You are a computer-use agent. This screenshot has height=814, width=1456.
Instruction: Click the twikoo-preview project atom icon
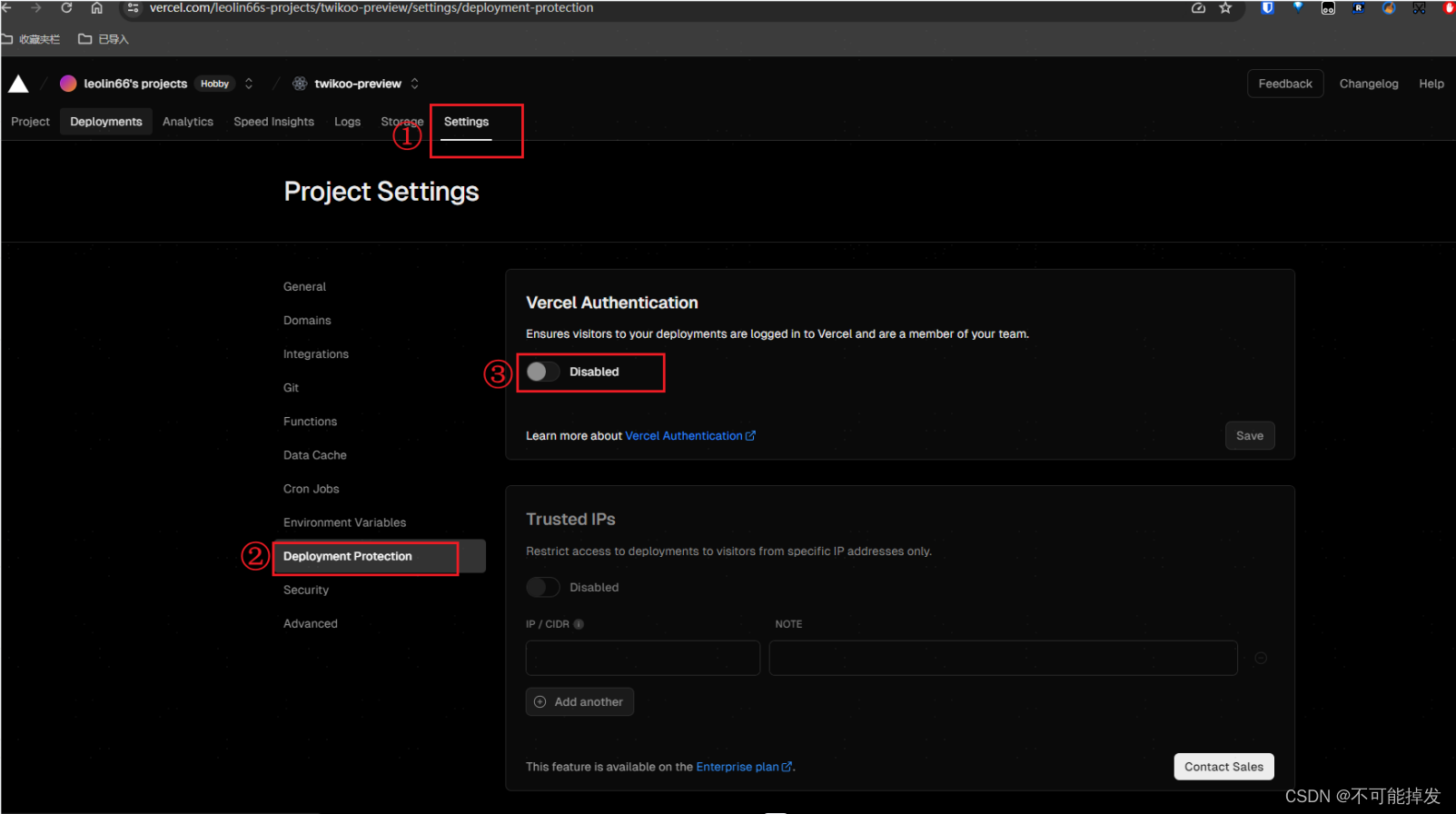pyautogui.click(x=300, y=84)
